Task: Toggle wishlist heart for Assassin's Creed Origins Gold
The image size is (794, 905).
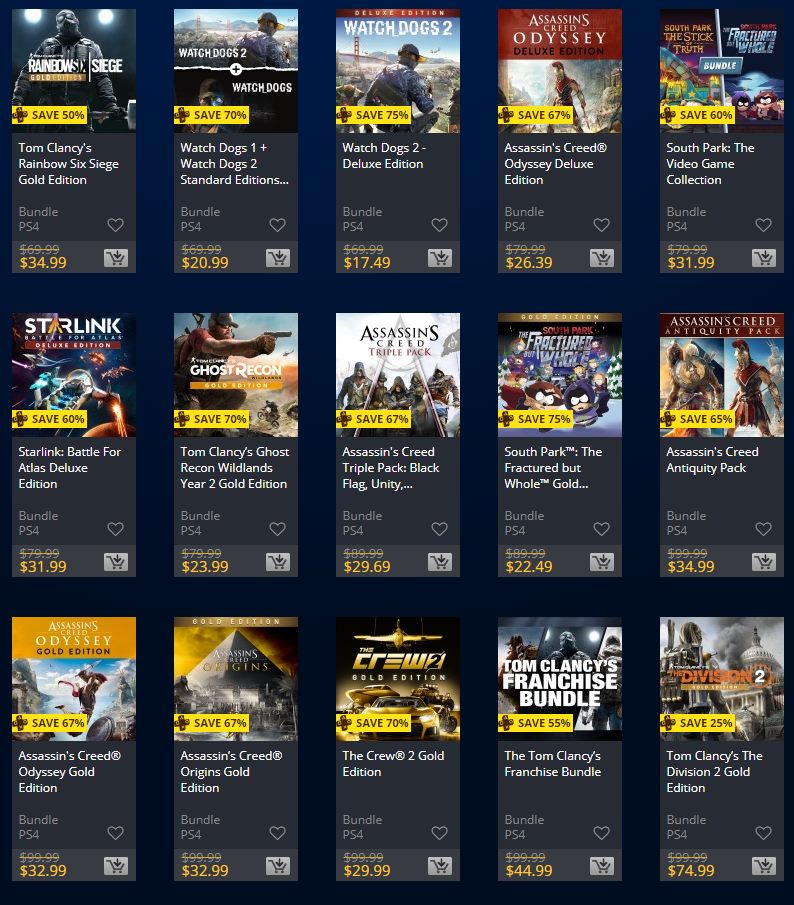Action: [x=278, y=833]
